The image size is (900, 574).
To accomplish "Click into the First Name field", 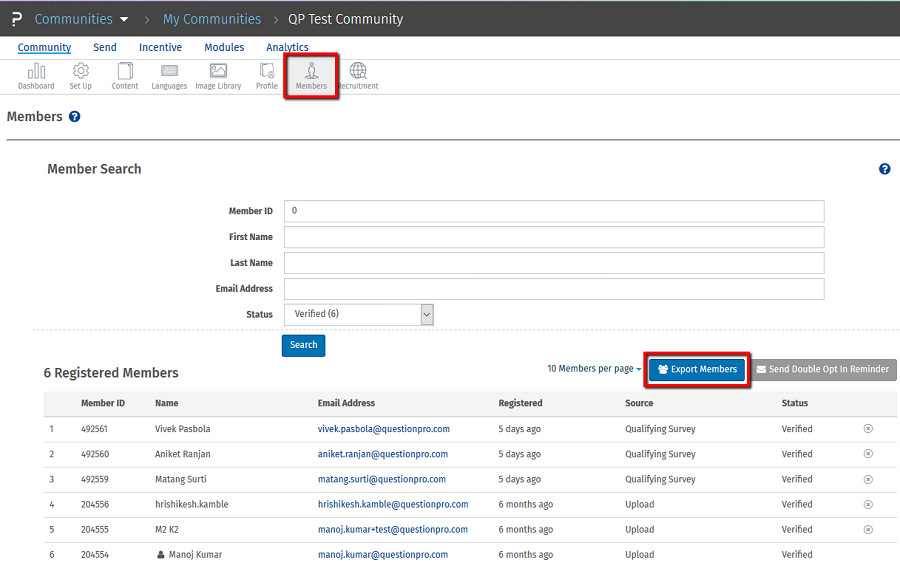I will pos(553,237).
